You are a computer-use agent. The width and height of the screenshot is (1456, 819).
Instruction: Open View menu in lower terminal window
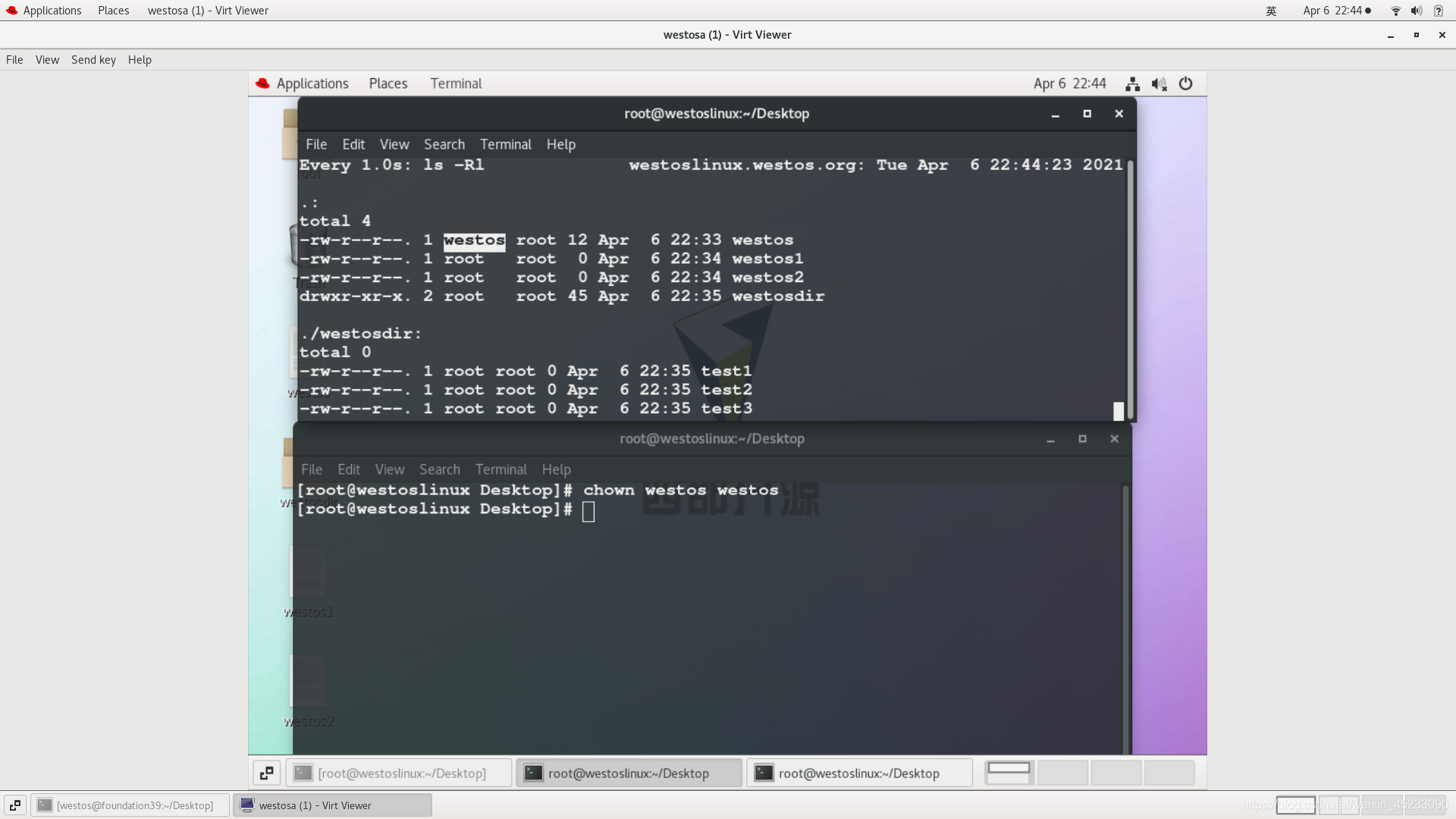tap(390, 469)
